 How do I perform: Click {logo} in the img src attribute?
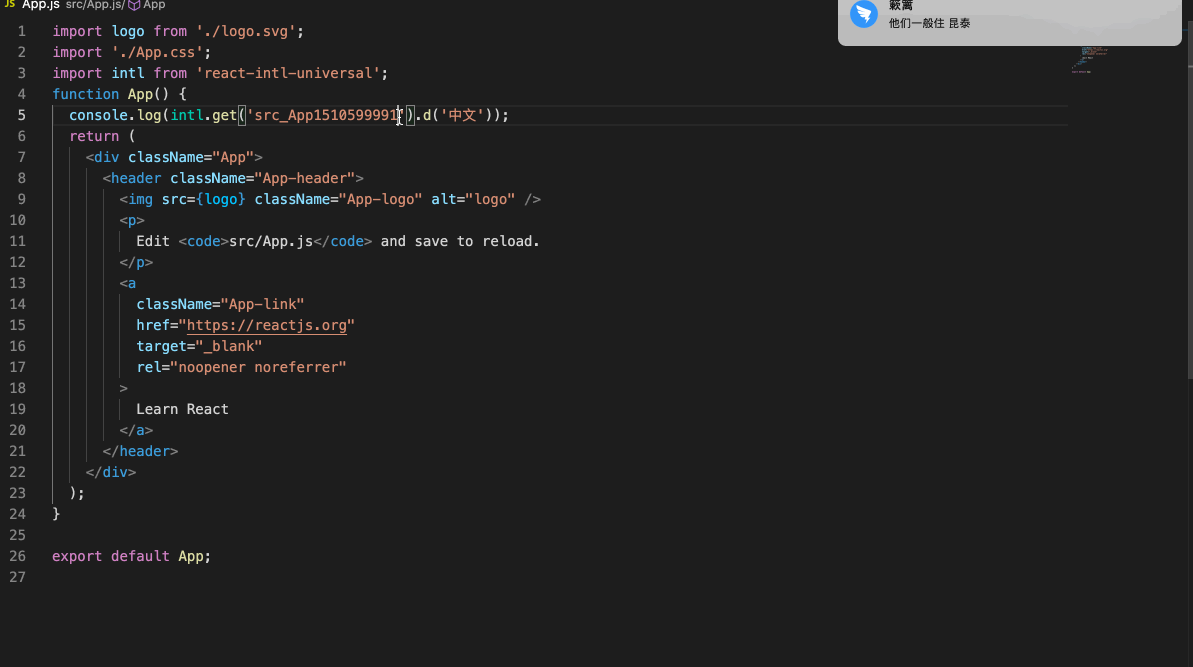pyautogui.click(x=221, y=199)
